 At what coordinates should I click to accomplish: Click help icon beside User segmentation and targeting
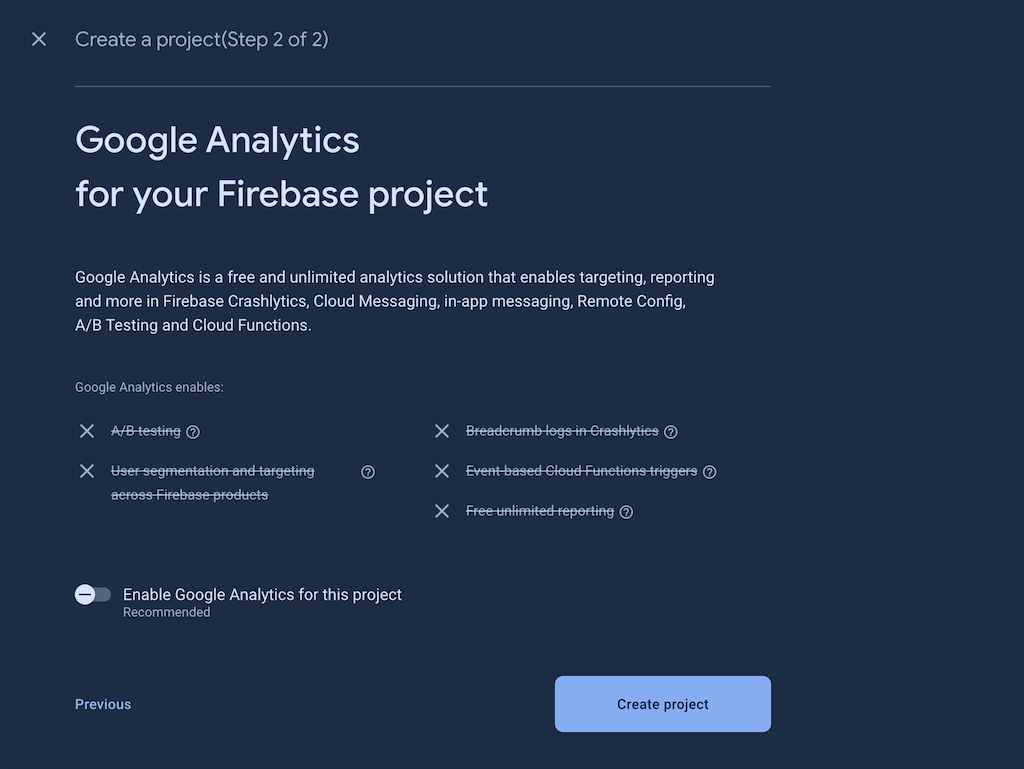368,472
